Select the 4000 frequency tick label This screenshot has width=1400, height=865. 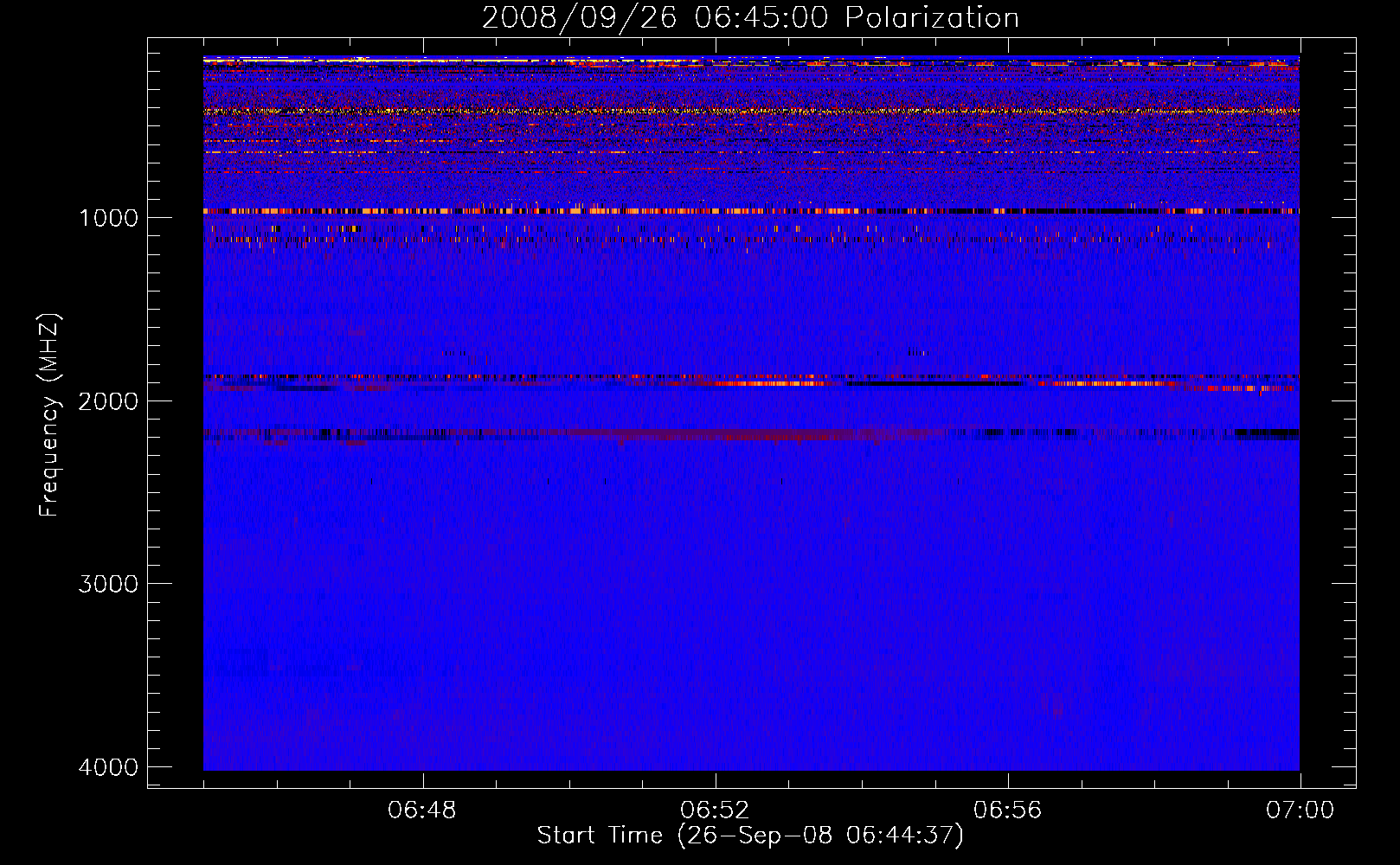coord(108,767)
